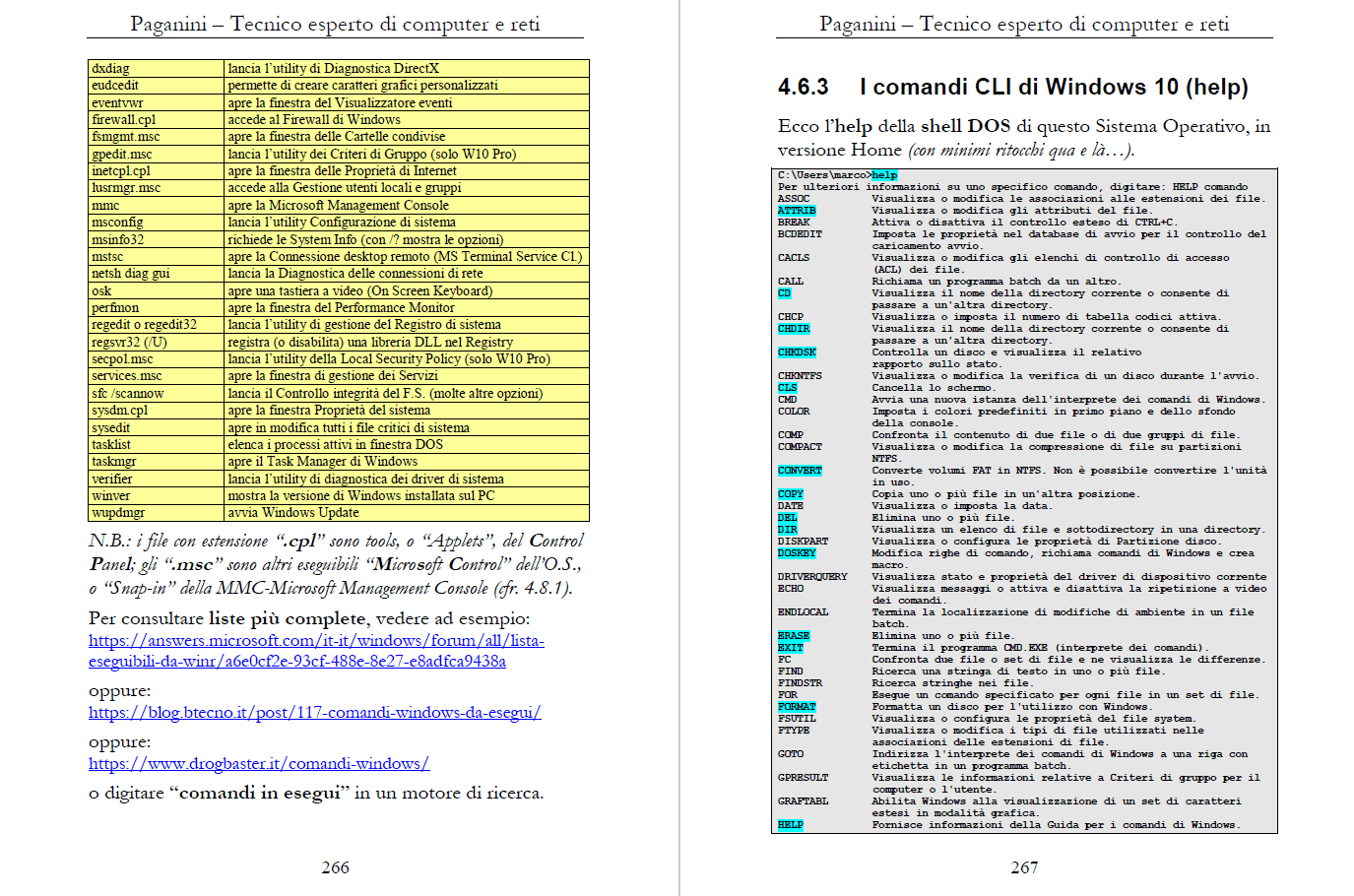Click the 'eudcedit' table cell

point(157,86)
